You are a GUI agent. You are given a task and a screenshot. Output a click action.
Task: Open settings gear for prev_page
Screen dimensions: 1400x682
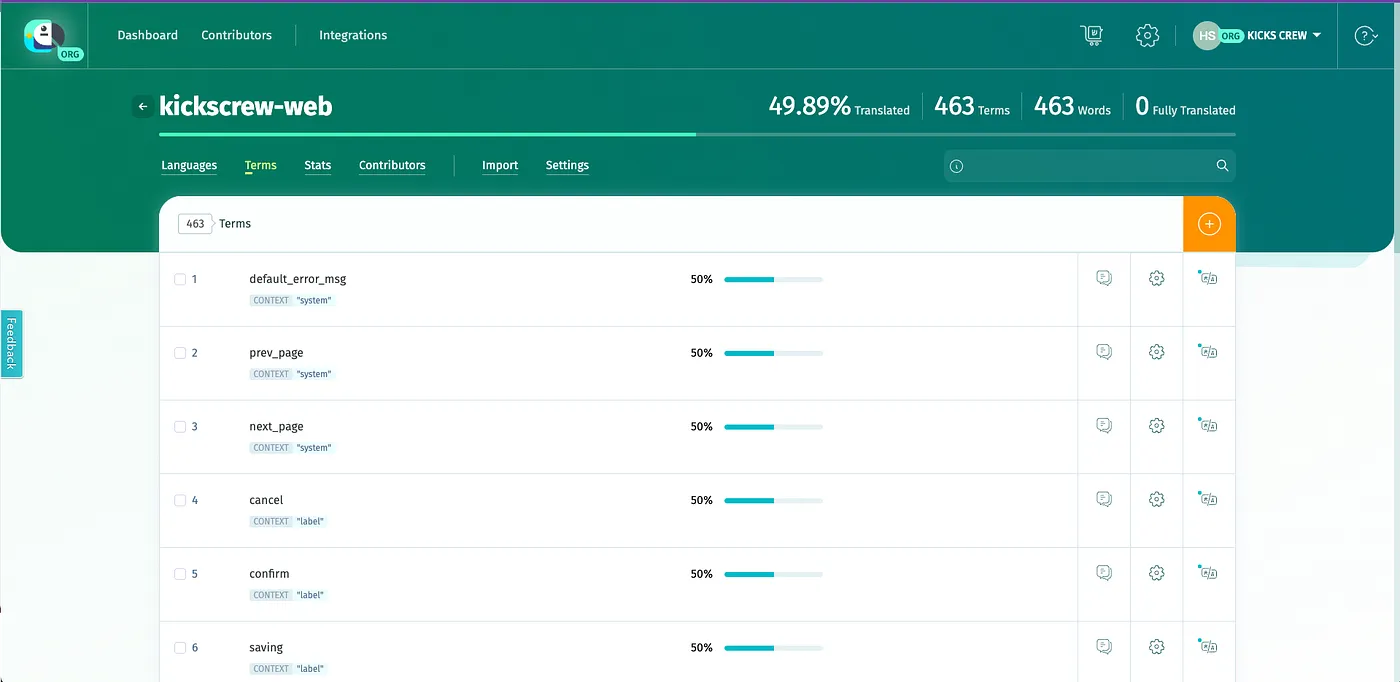pos(1157,352)
